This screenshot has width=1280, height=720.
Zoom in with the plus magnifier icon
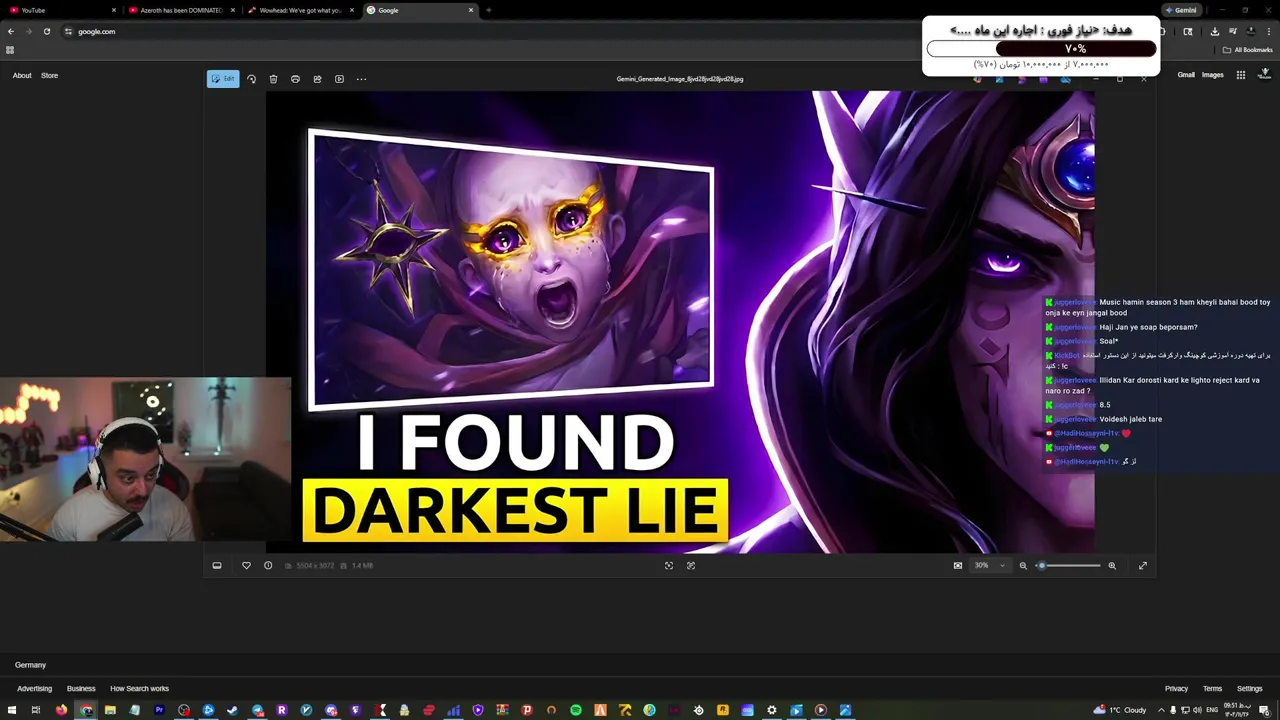click(1112, 565)
